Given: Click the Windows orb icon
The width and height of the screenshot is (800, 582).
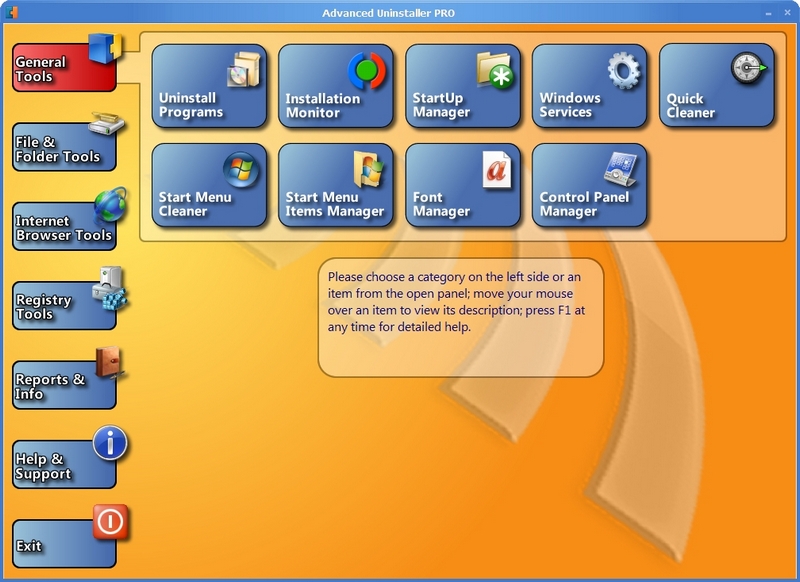Looking at the screenshot, I should [x=241, y=169].
